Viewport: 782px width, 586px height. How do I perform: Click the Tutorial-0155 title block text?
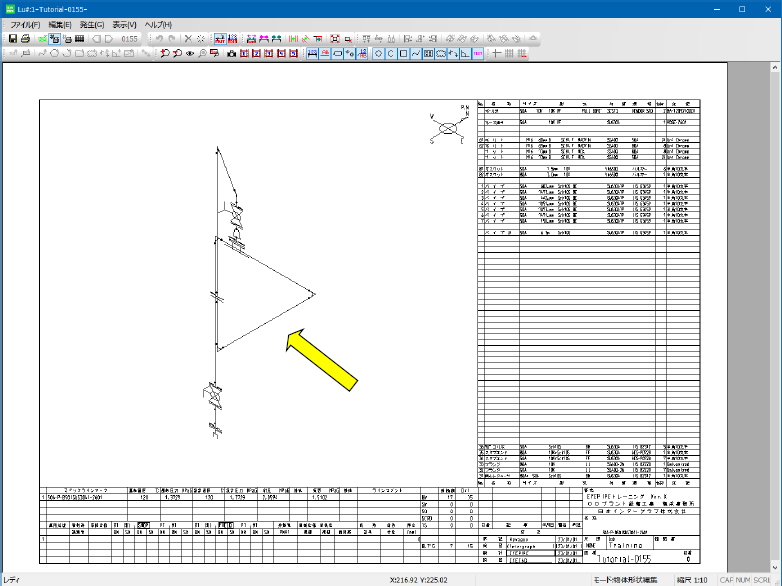[623, 559]
